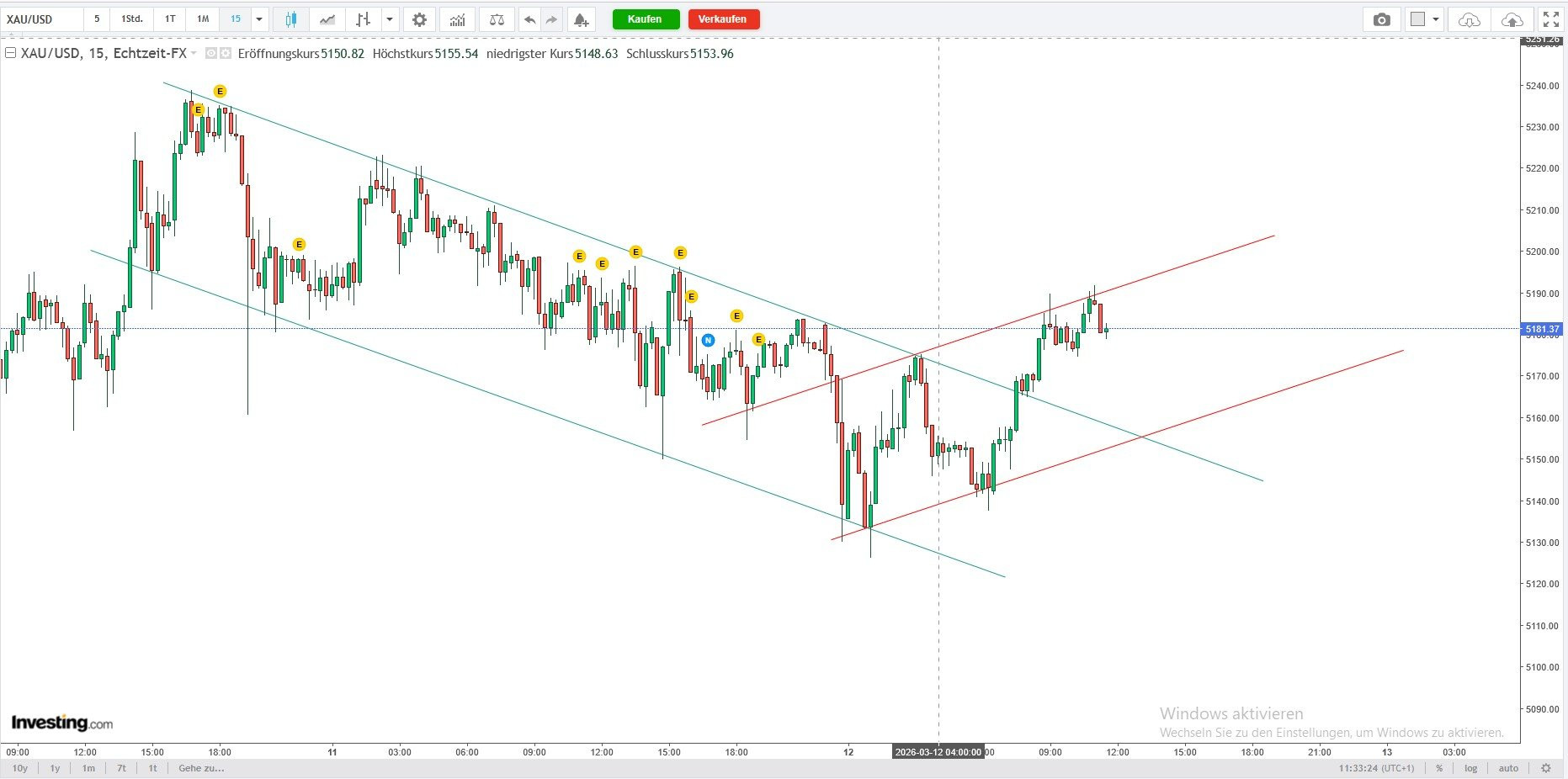Take a chart snapshot with camera icon
Viewport: 1568px width, 779px height.
click(x=1381, y=19)
